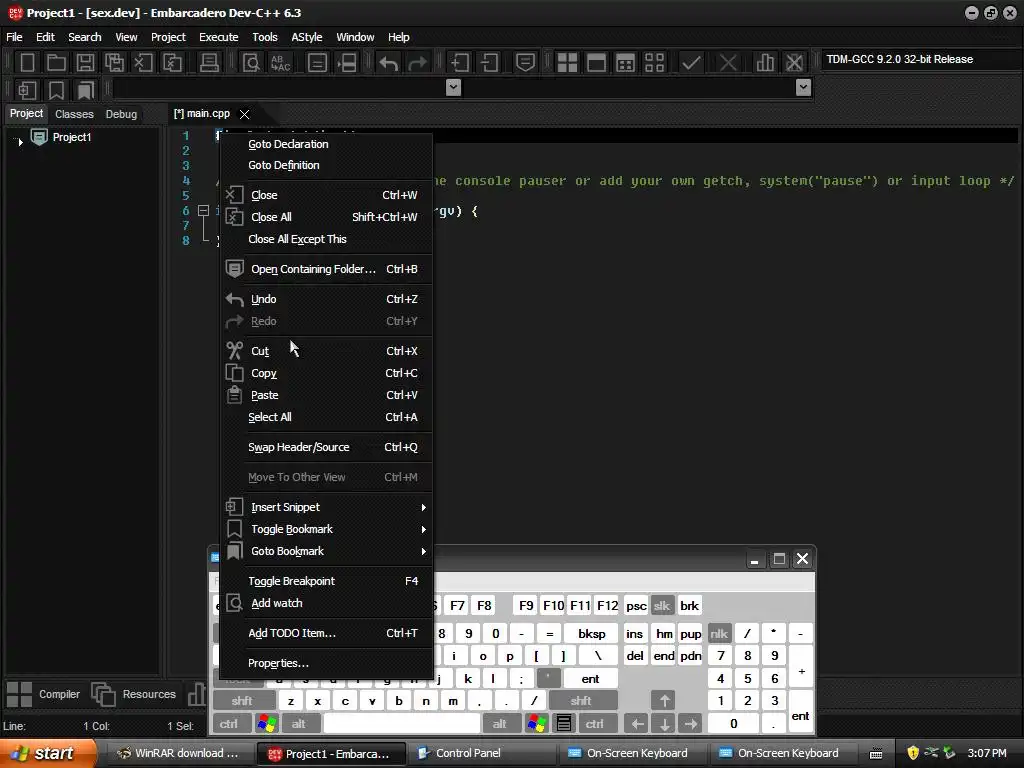This screenshot has height=768, width=1024.
Task: Switch to the Classes tab
Action: pos(74,114)
